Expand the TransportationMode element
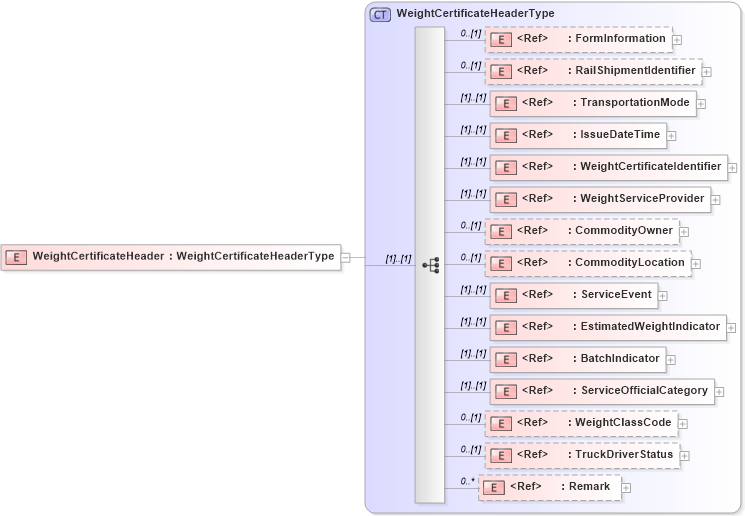 pyautogui.click(x=701, y=104)
